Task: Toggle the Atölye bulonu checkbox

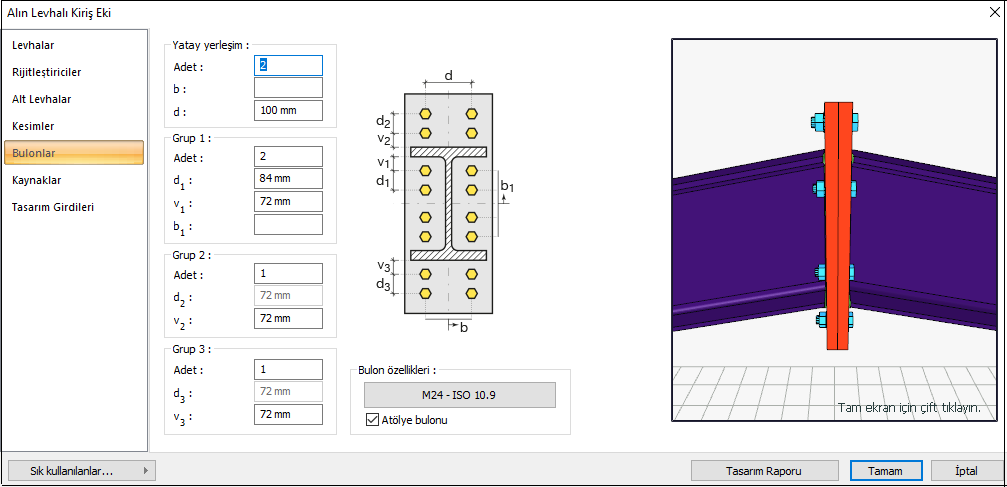Action: tap(373, 420)
